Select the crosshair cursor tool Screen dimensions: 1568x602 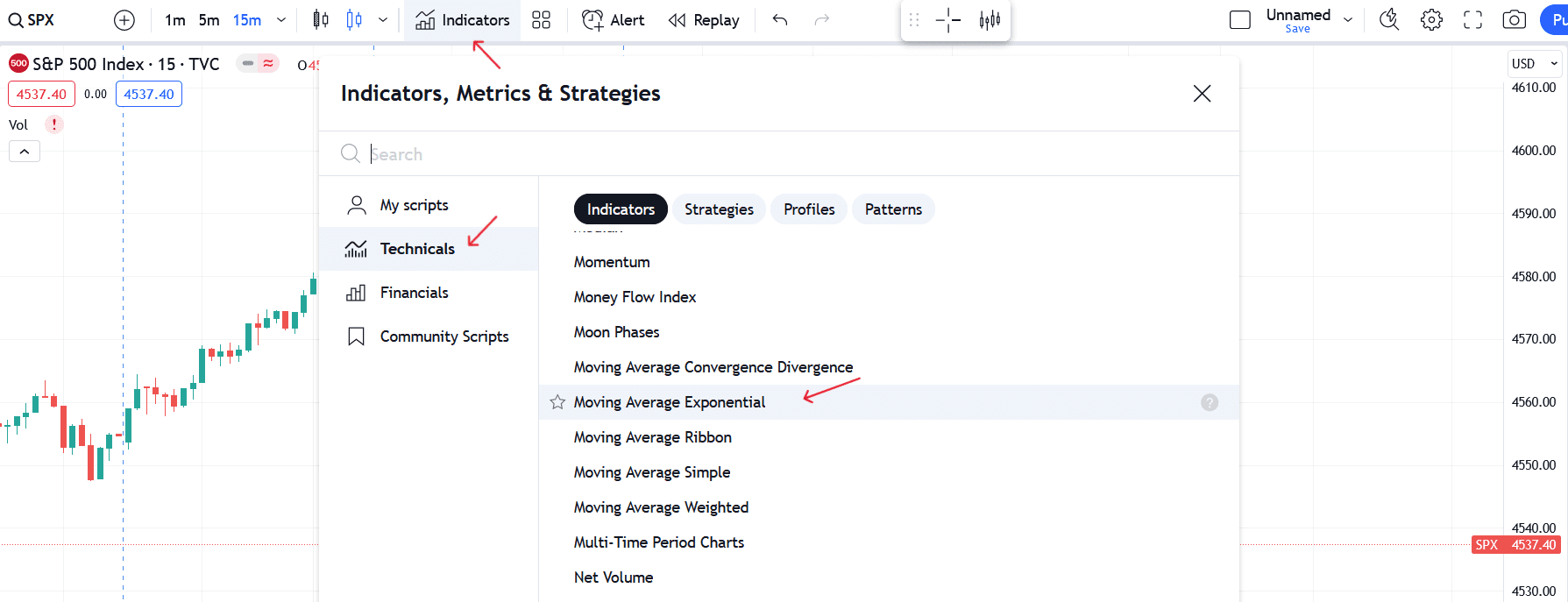point(948,20)
